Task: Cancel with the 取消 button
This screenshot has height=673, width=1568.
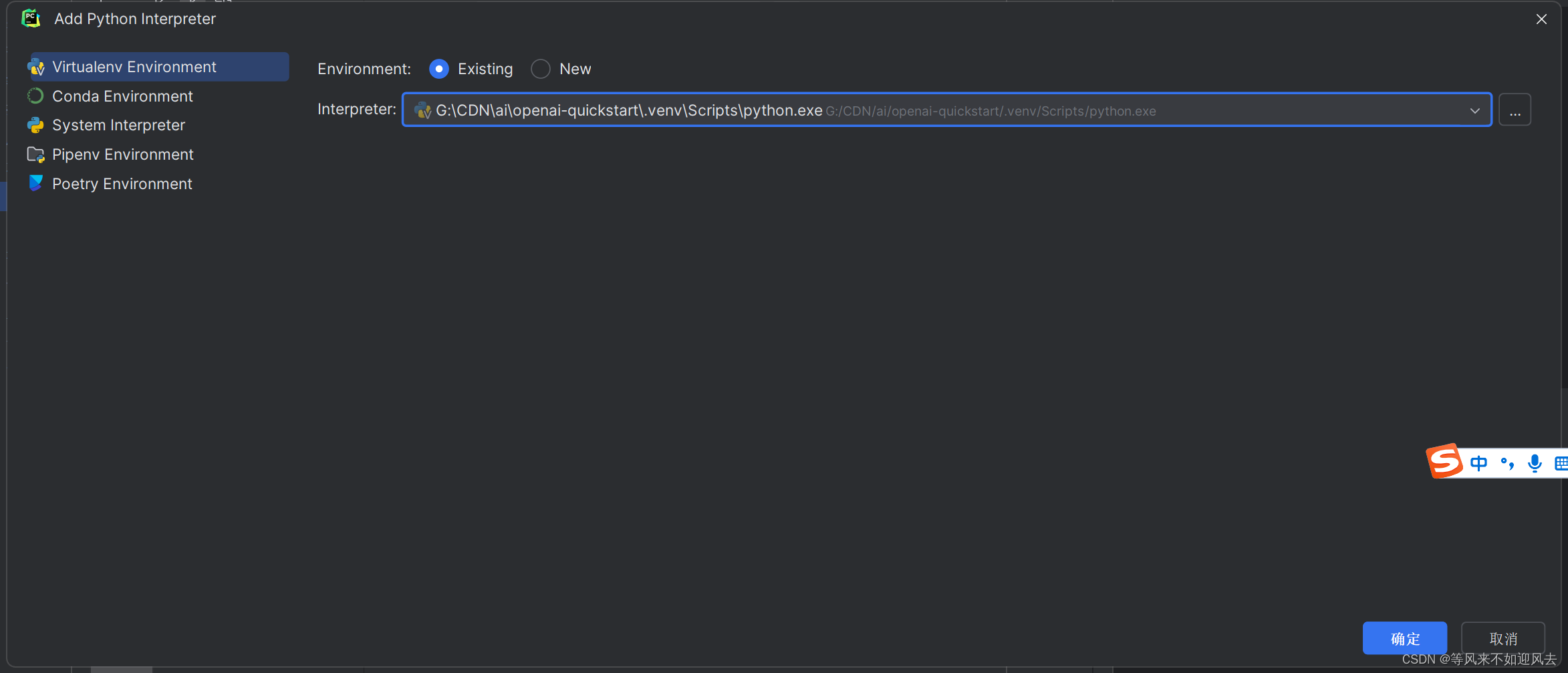Action: (x=1503, y=638)
